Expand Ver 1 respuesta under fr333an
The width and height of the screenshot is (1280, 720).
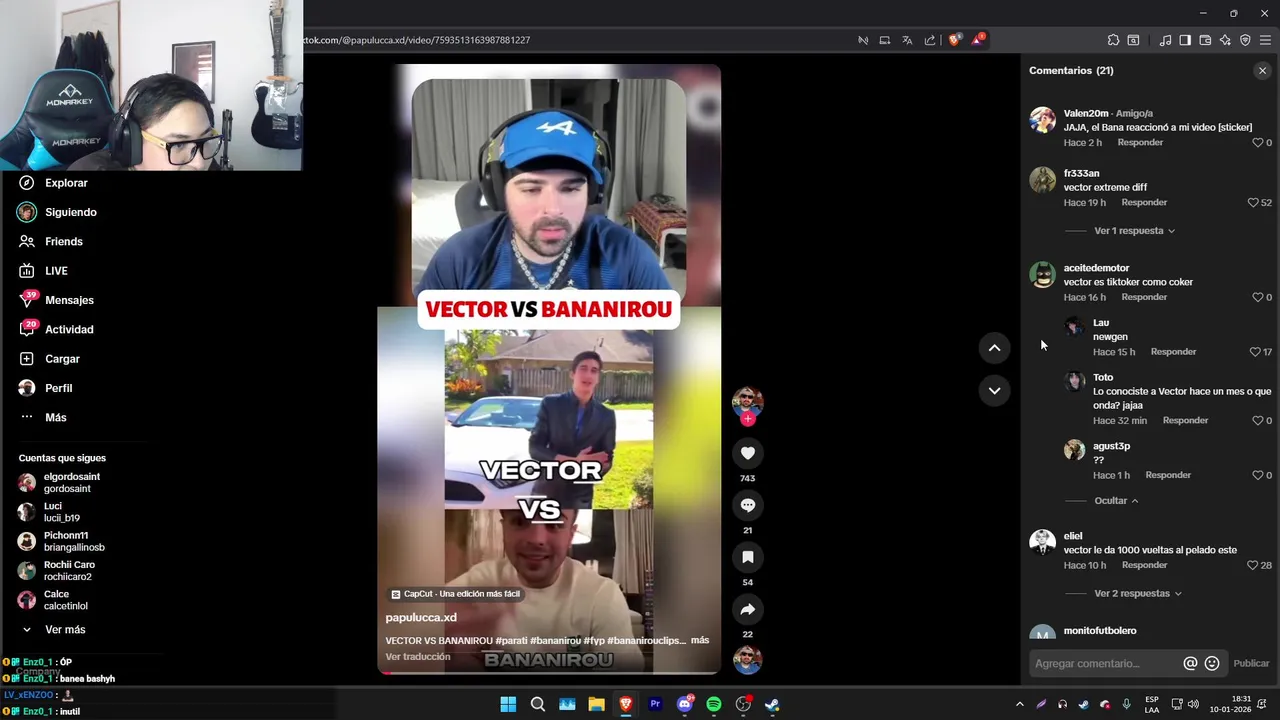click(1134, 231)
